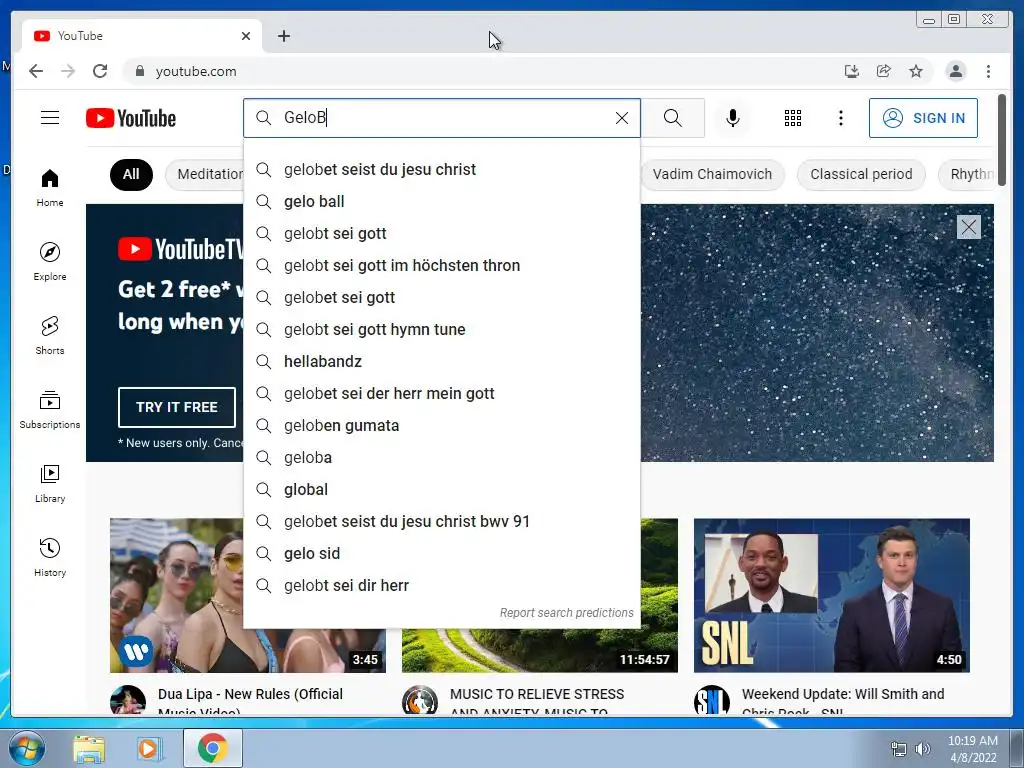The image size is (1024, 768).
Task: Open Windows Media Player from taskbar
Action: (150, 749)
